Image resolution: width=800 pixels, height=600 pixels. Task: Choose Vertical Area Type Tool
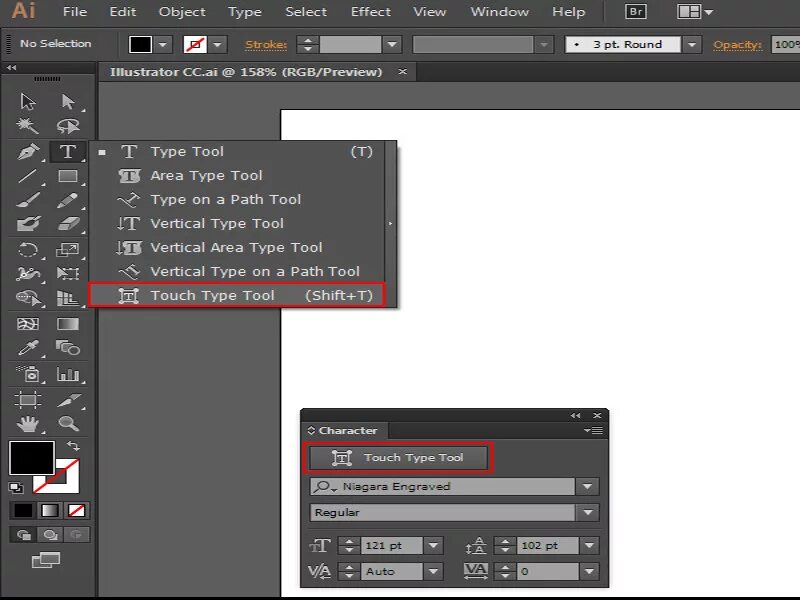(237, 247)
